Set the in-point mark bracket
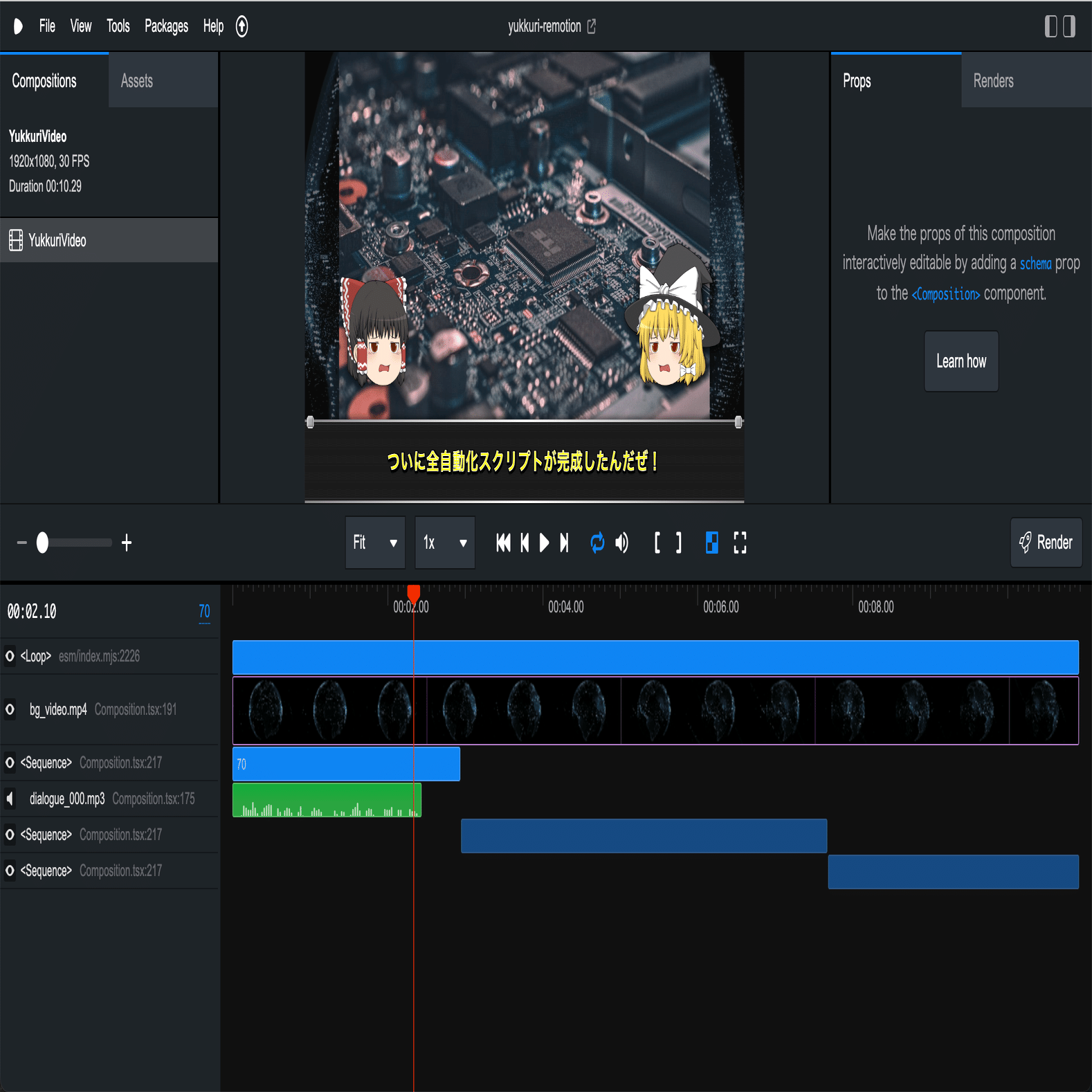The image size is (1092, 1092). pos(657,543)
